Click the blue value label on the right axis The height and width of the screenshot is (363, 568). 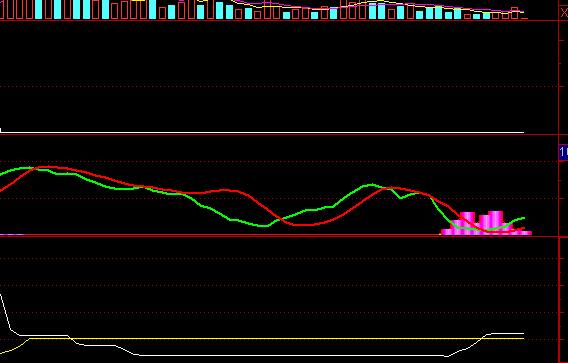coord(563,153)
